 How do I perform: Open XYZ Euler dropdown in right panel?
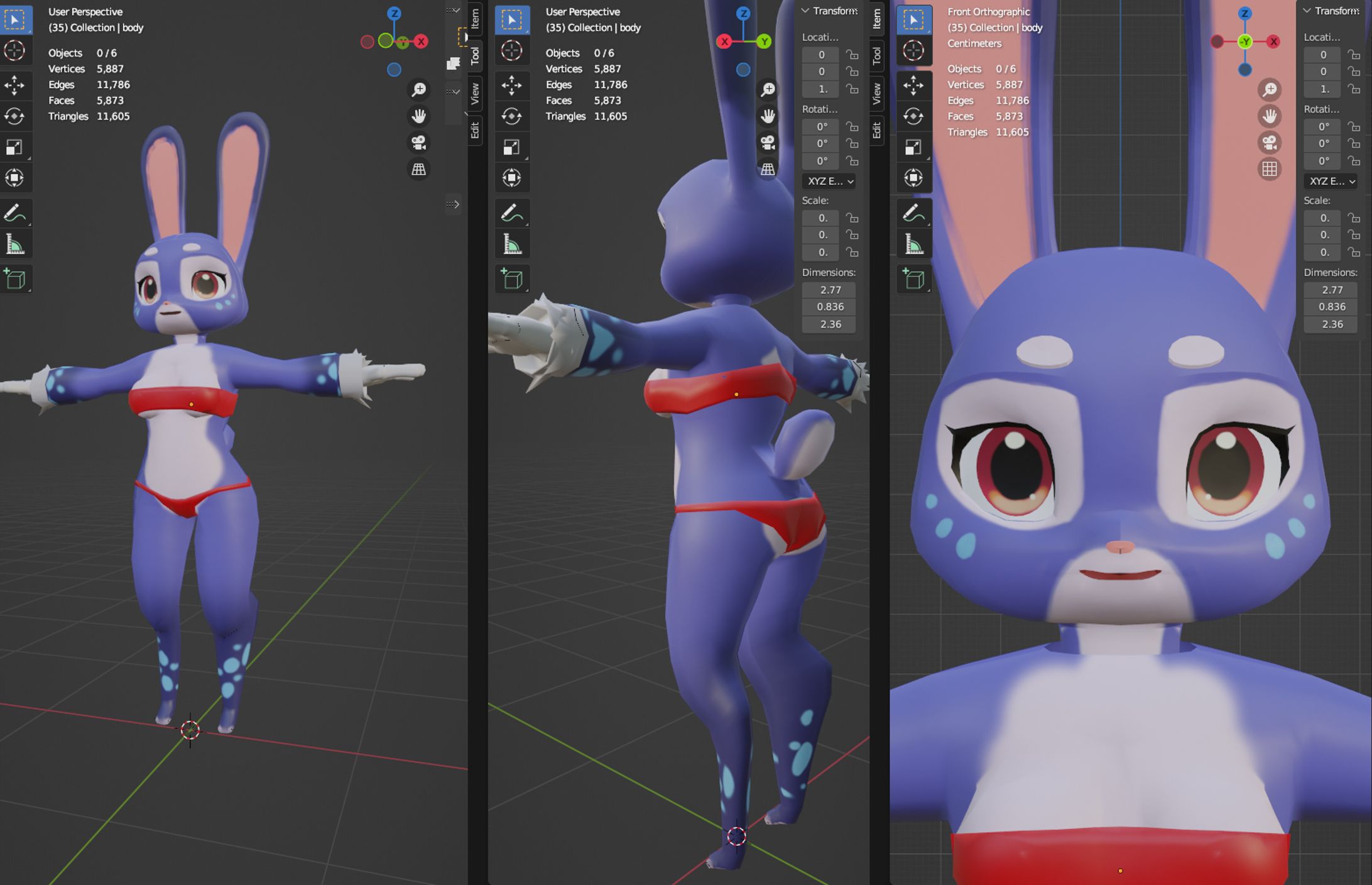[x=1331, y=181]
